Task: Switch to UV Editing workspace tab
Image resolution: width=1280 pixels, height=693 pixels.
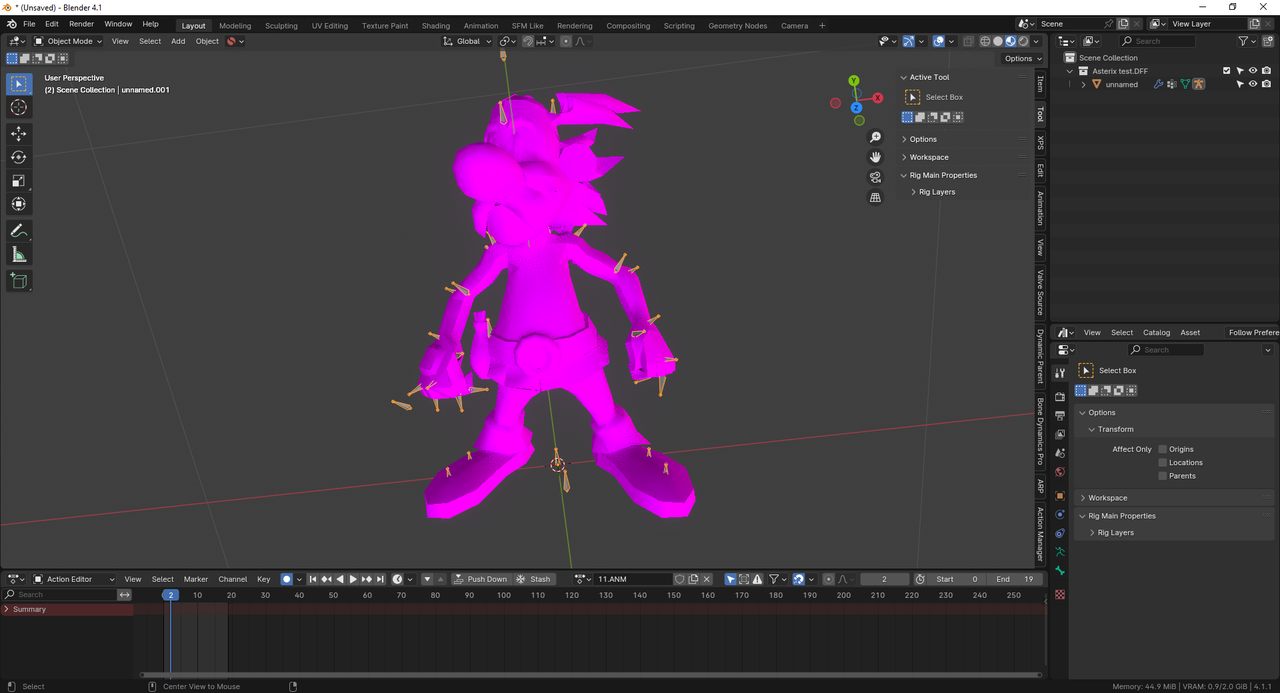Action: point(330,25)
